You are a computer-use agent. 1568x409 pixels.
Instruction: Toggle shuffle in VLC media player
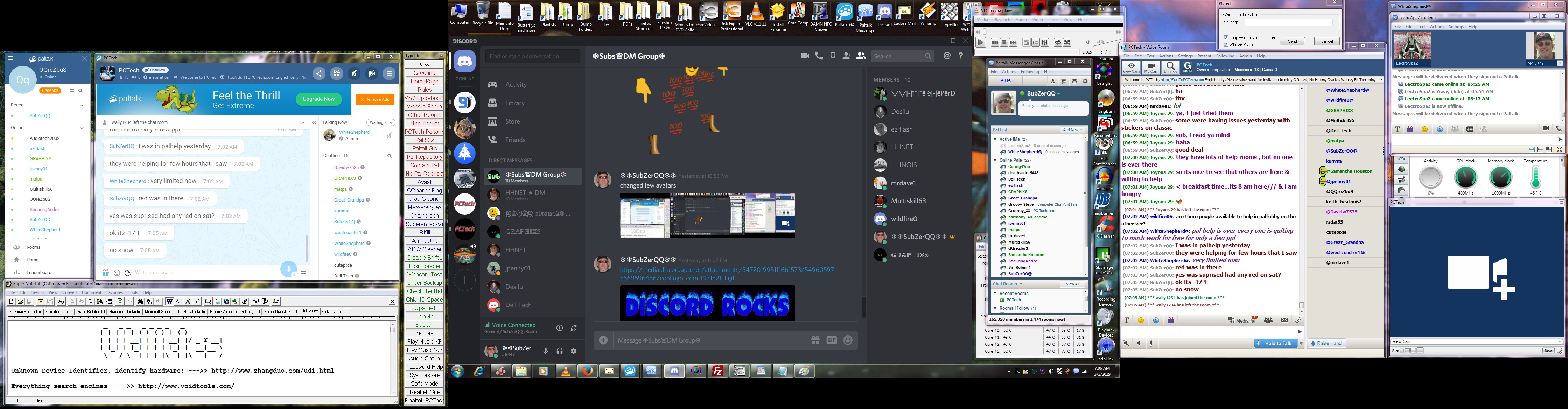[x=1067, y=43]
